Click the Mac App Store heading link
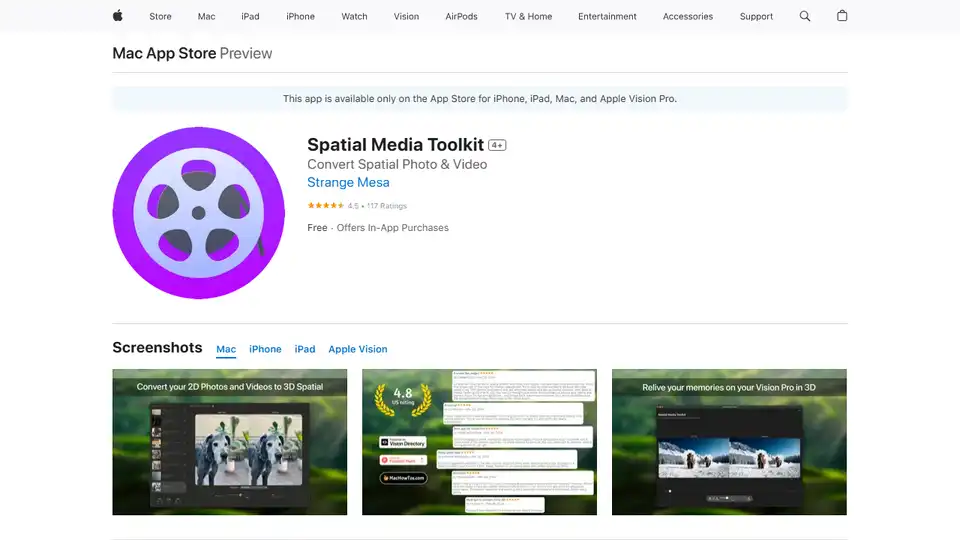This screenshot has width=960, height=540. coord(164,53)
